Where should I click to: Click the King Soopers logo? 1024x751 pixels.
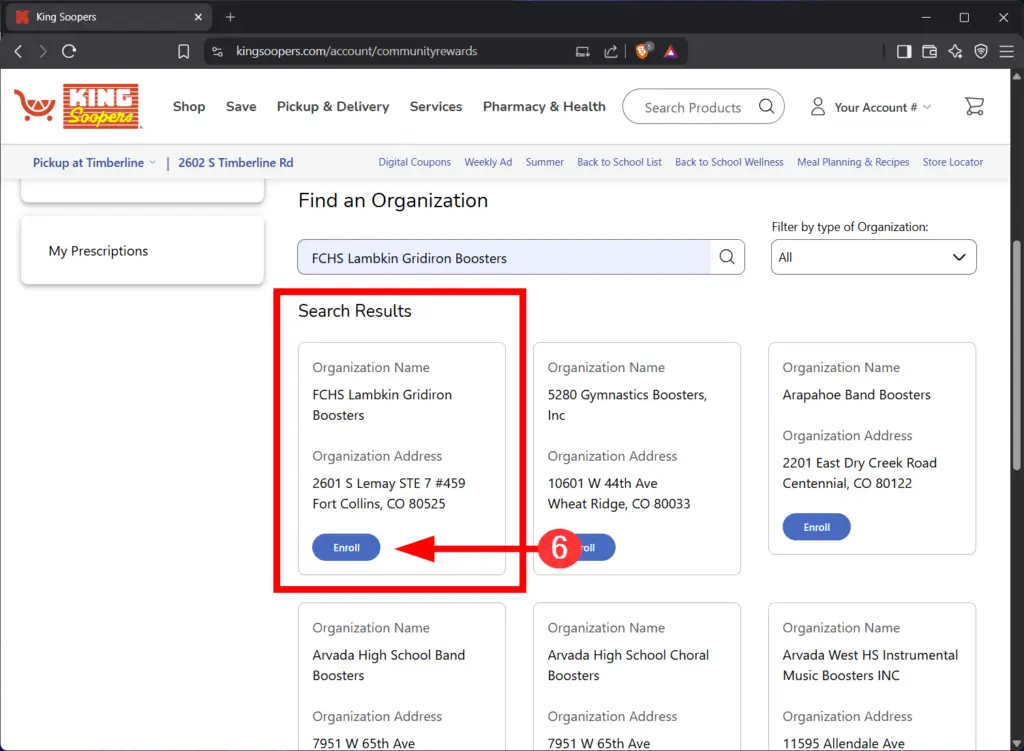78,106
